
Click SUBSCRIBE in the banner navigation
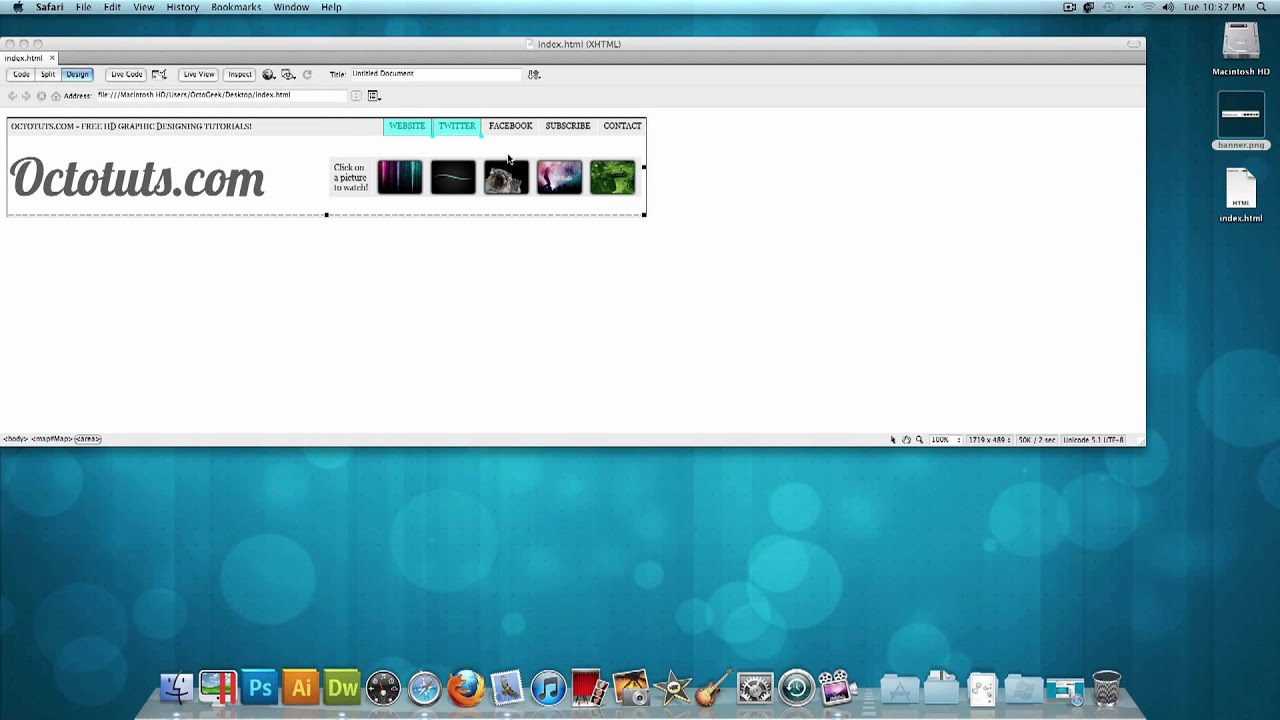(x=567, y=126)
